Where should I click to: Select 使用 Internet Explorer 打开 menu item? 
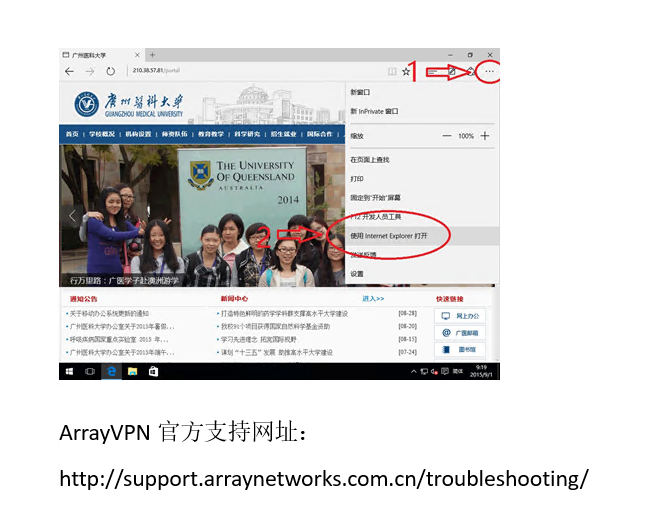pyautogui.click(x=391, y=234)
